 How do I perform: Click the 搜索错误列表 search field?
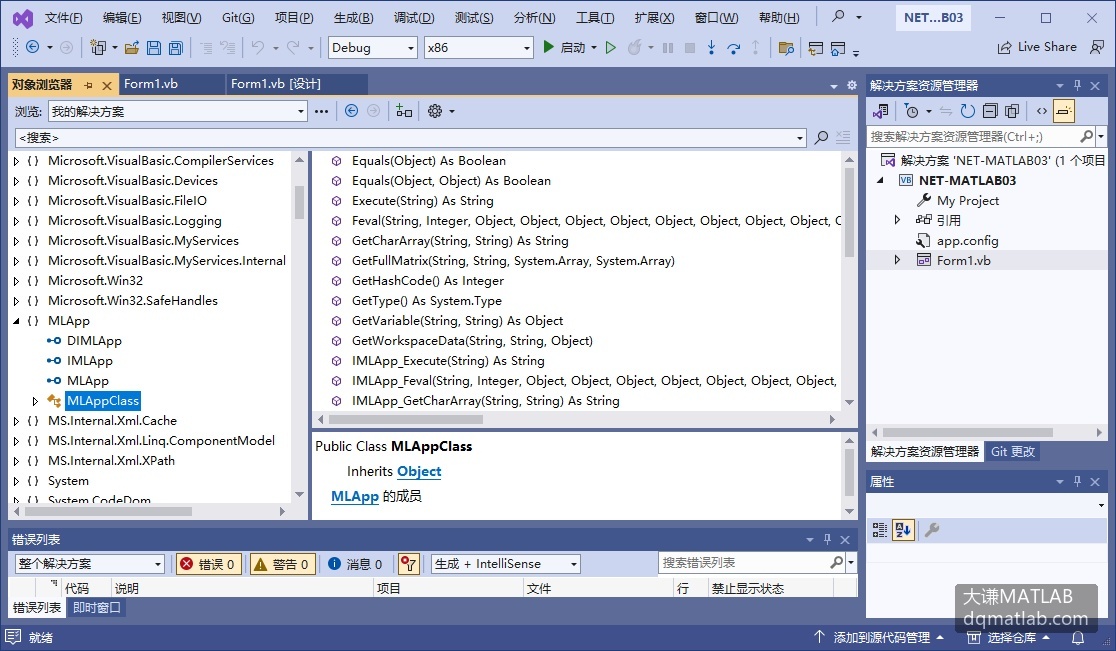743,563
